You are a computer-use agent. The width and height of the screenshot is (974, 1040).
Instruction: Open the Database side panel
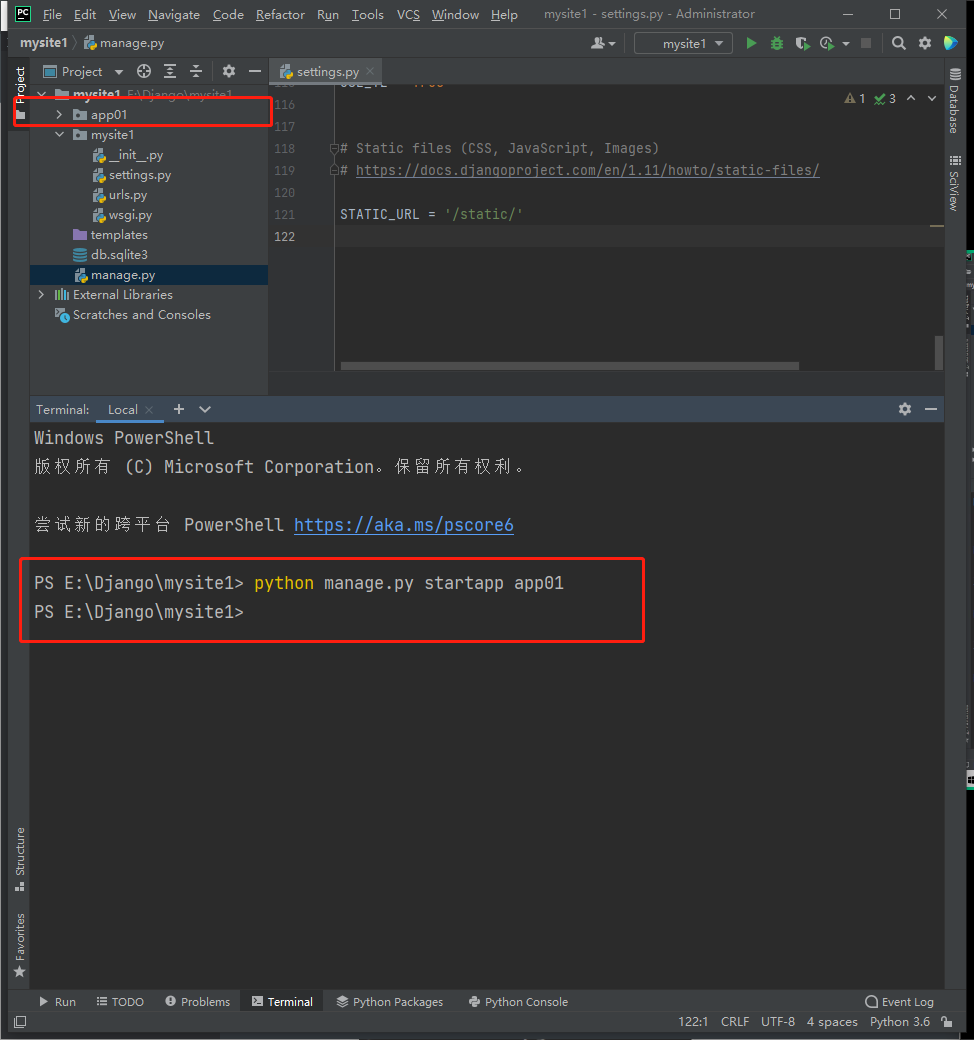tap(954, 101)
